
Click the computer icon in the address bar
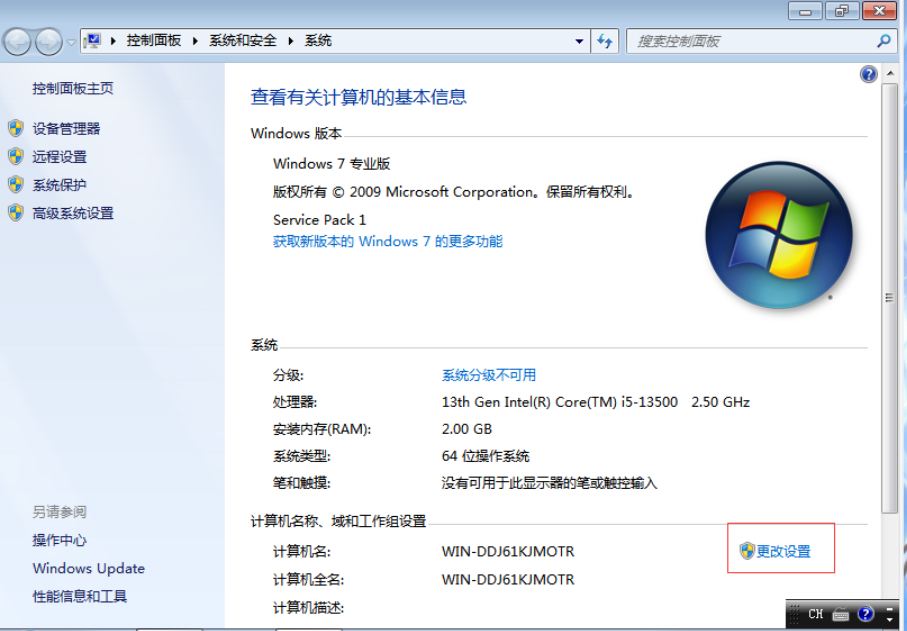[93, 41]
